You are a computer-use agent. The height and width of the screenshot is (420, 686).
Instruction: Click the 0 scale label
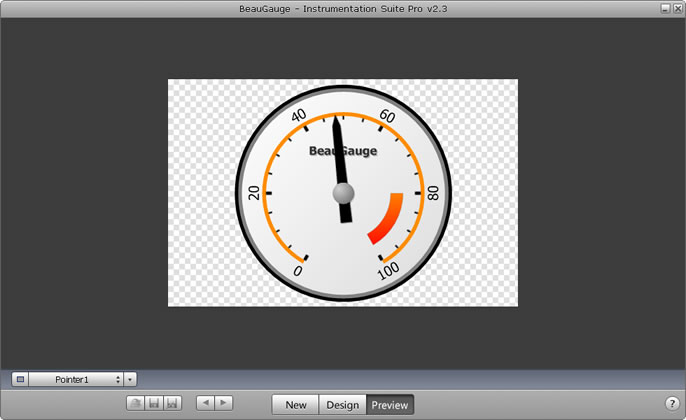tap(298, 271)
